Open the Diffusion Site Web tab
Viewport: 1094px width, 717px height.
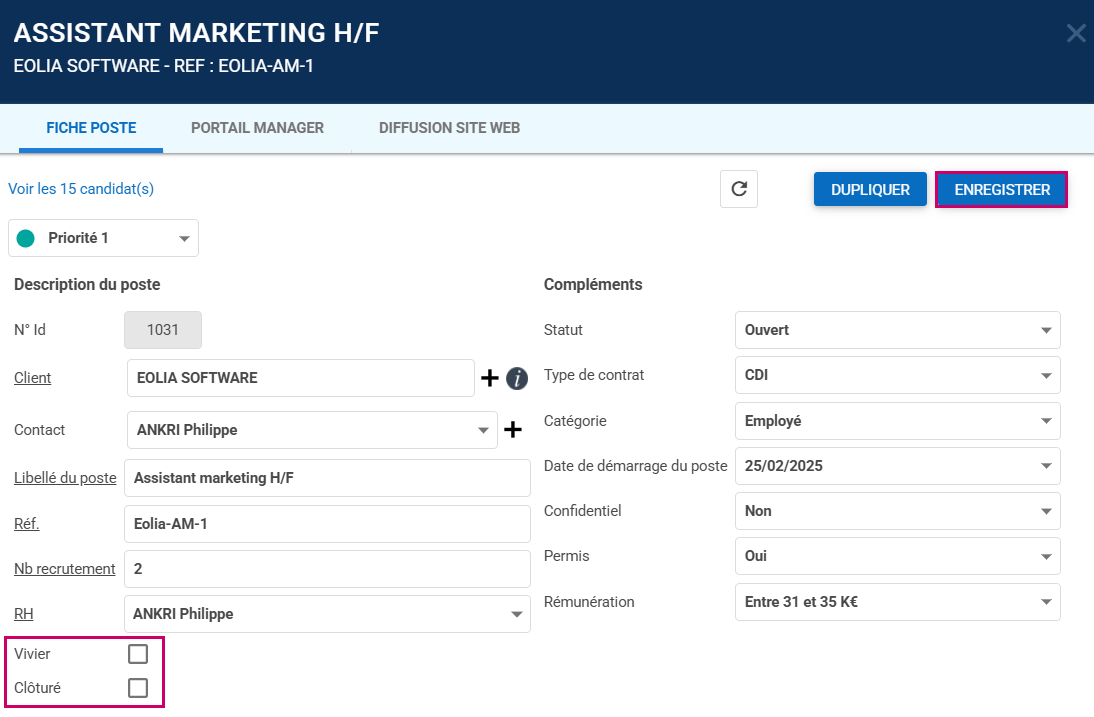point(449,128)
